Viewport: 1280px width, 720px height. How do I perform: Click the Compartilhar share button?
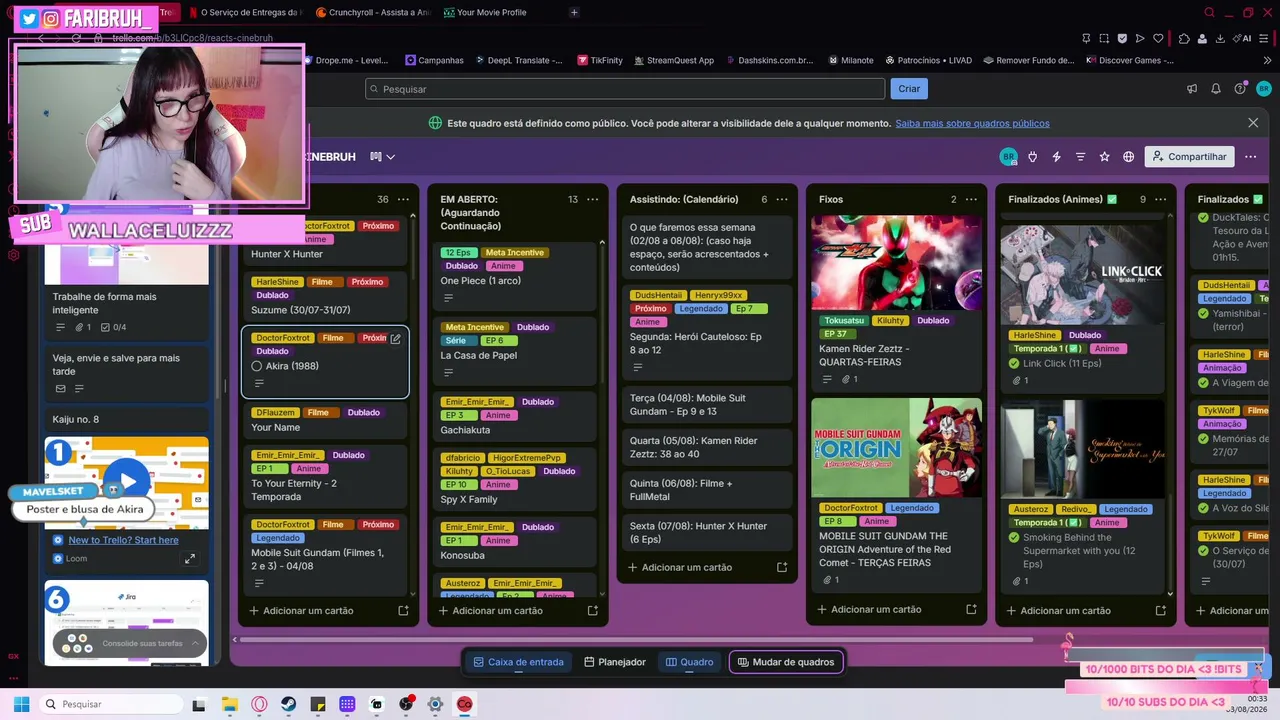point(1189,157)
